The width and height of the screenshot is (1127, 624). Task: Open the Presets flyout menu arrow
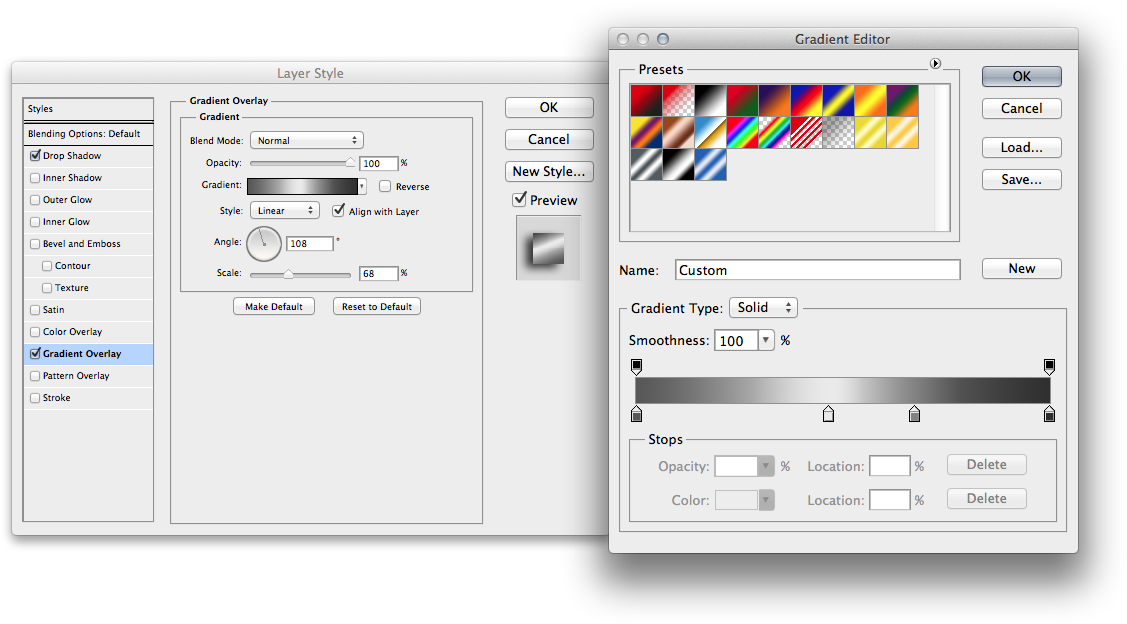pos(935,63)
